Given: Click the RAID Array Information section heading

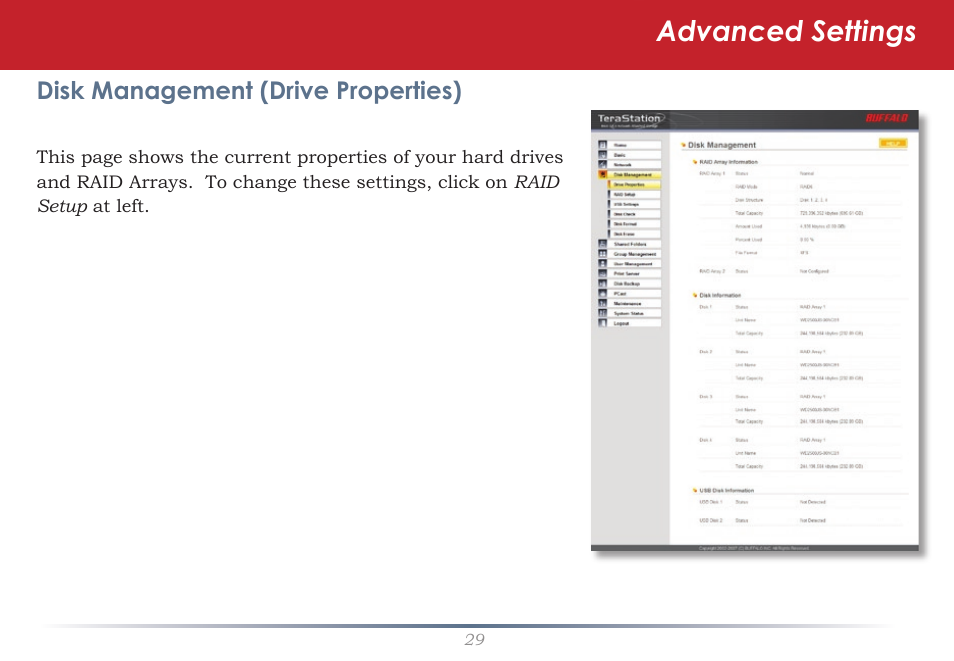Looking at the screenshot, I should [x=728, y=162].
